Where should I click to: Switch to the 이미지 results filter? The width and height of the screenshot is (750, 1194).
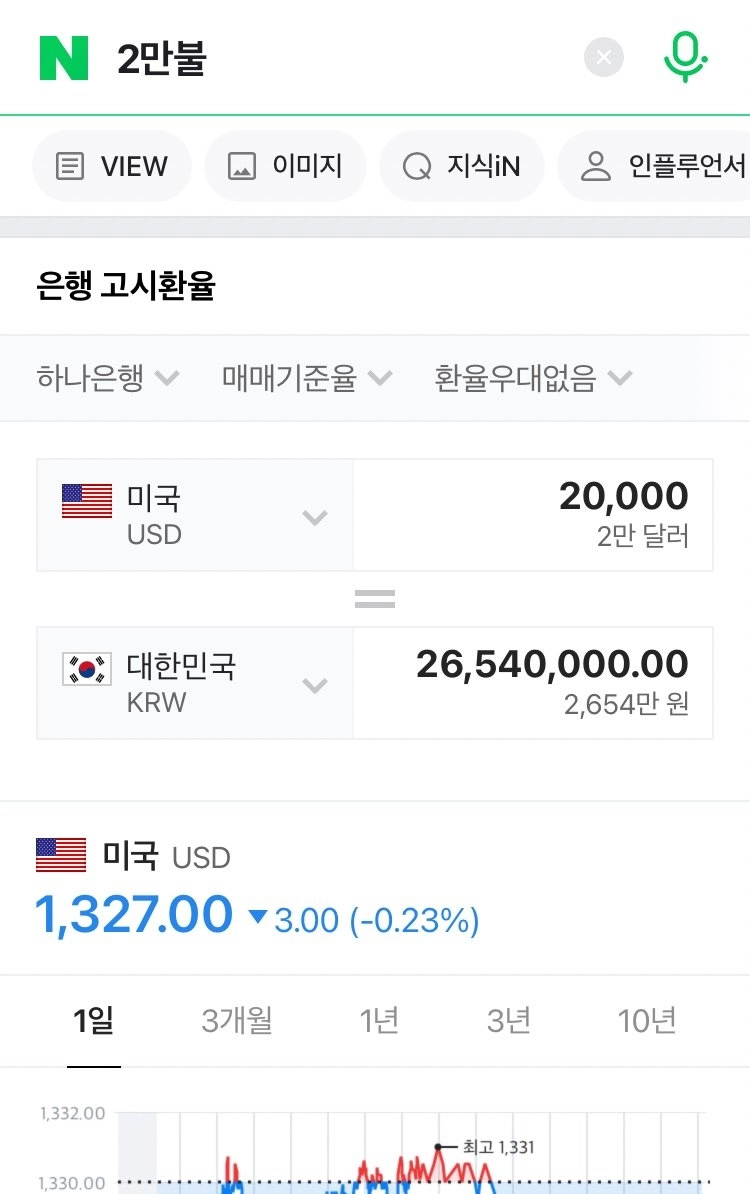pyautogui.click(x=285, y=166)
